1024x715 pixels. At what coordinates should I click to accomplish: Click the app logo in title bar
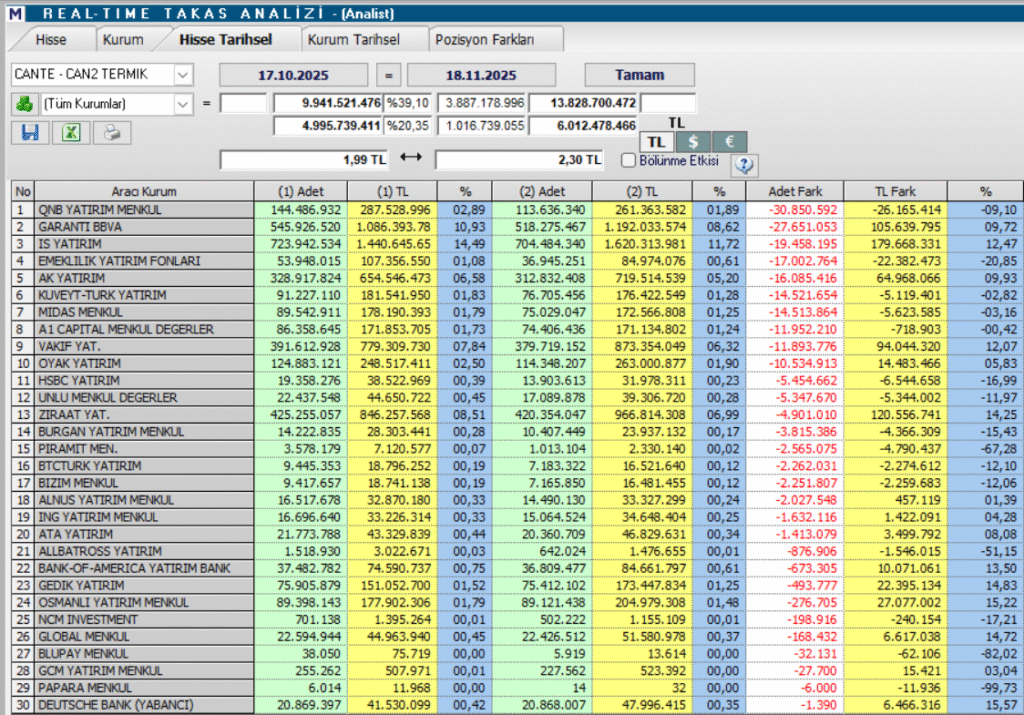(10, 12)
